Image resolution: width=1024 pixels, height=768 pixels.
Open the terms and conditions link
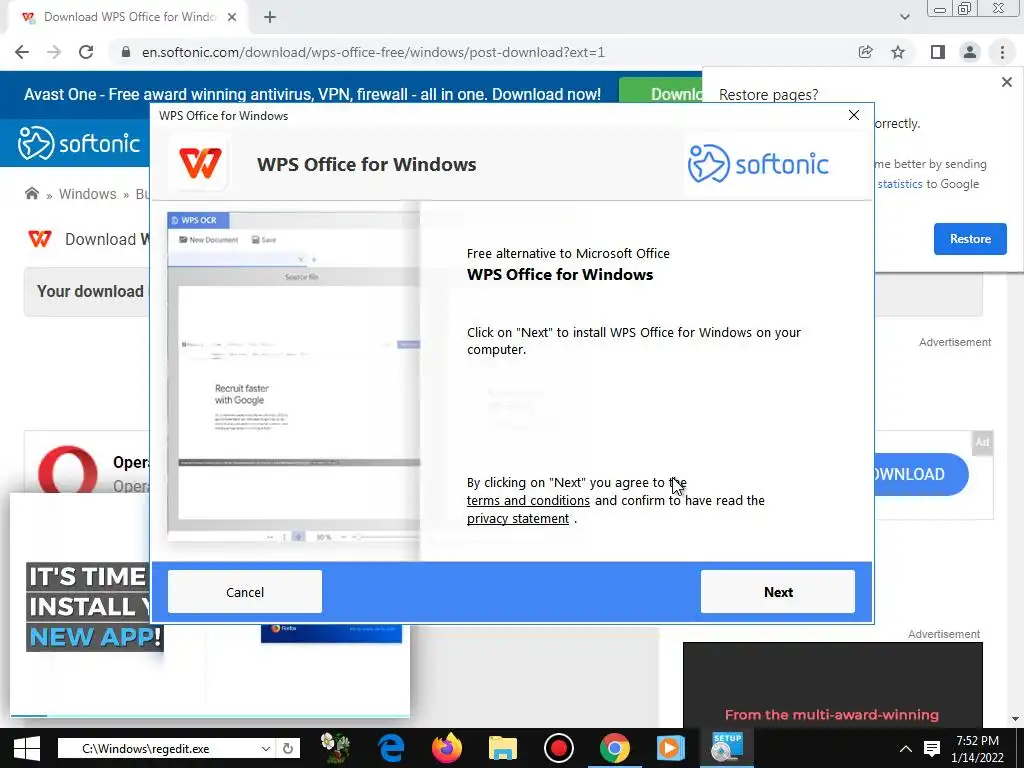[528, 500]
